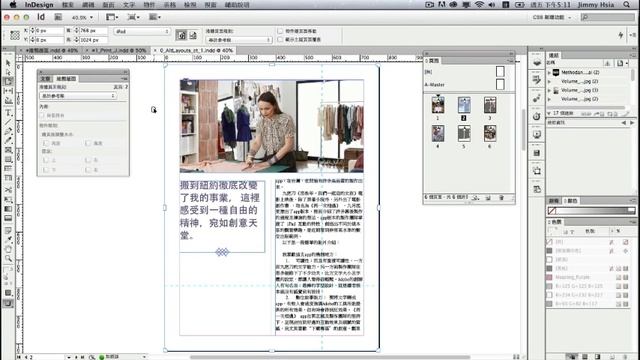The width and height of the screenshot is (640, 360).
Task: Choose the Page tool in toolbox
Action: tap(8, 81)
